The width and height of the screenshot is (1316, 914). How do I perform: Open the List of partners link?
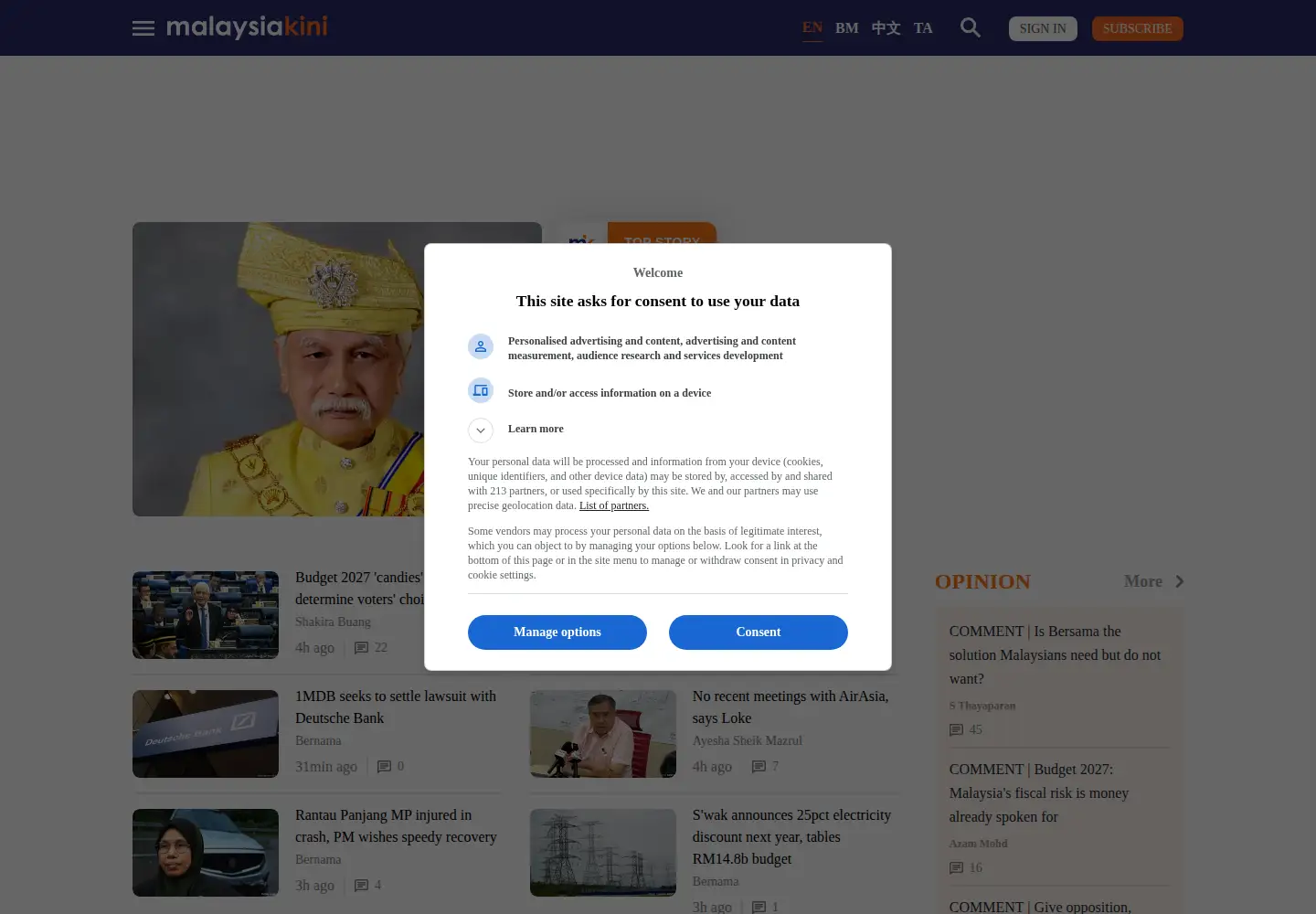(x=614, y=505)
